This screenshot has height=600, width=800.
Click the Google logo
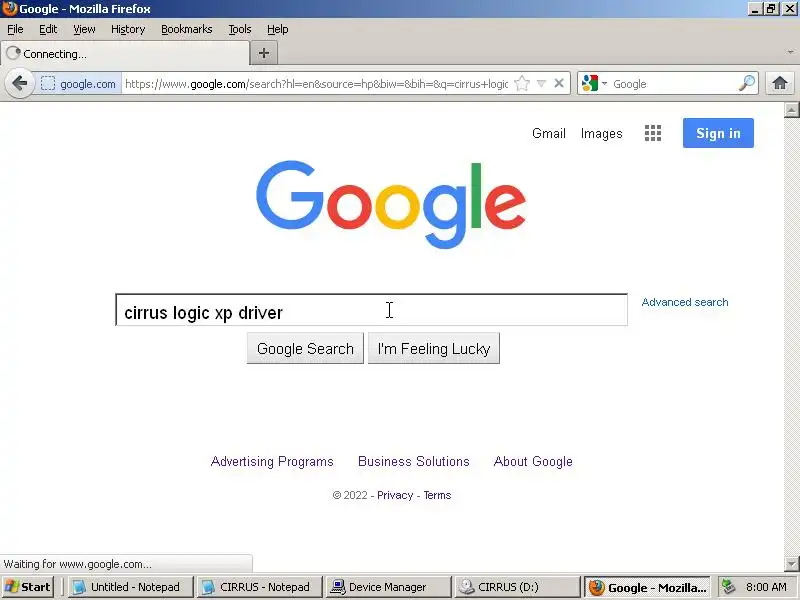(391, 205)
